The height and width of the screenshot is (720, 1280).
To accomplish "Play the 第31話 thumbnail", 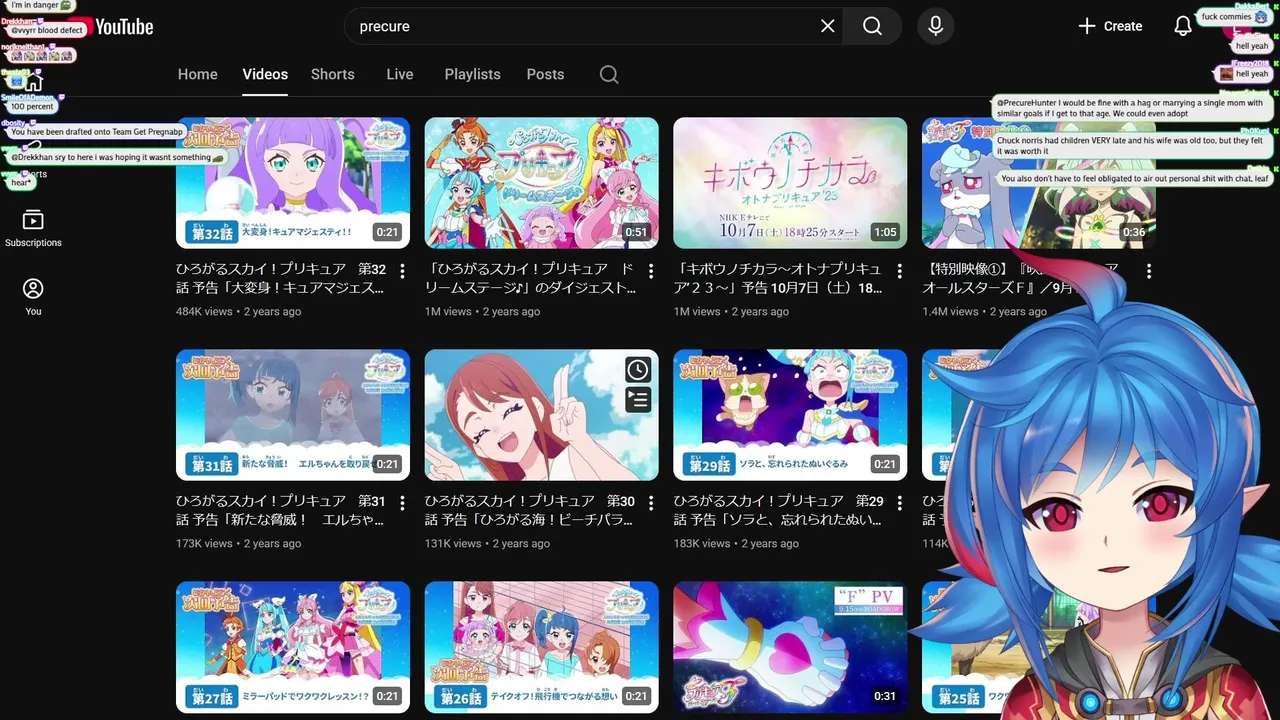I will pyautogui.click(x=293, y=415).
